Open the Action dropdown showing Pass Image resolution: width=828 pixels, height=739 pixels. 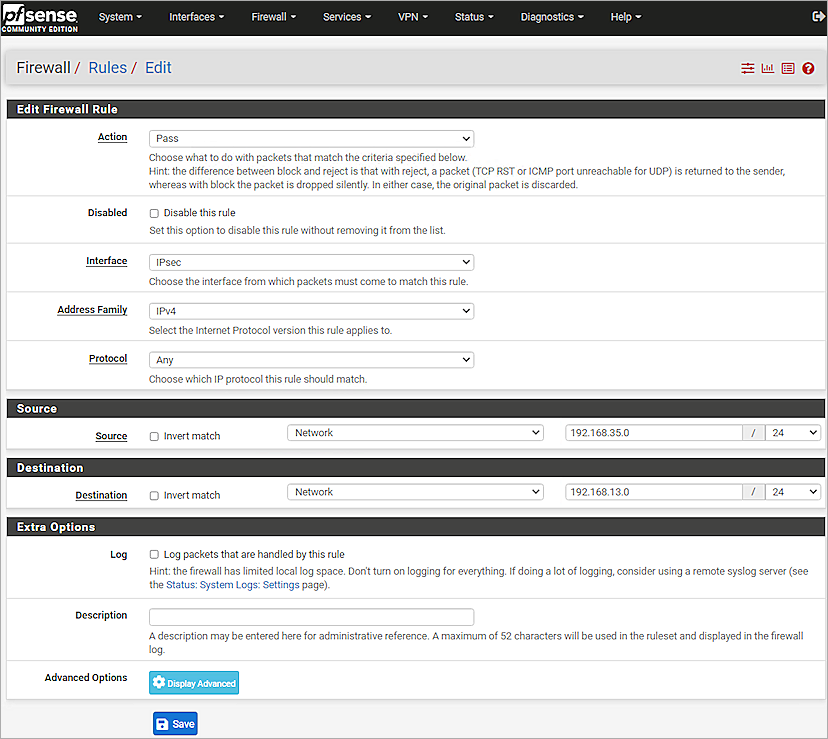tap(310, 137)
